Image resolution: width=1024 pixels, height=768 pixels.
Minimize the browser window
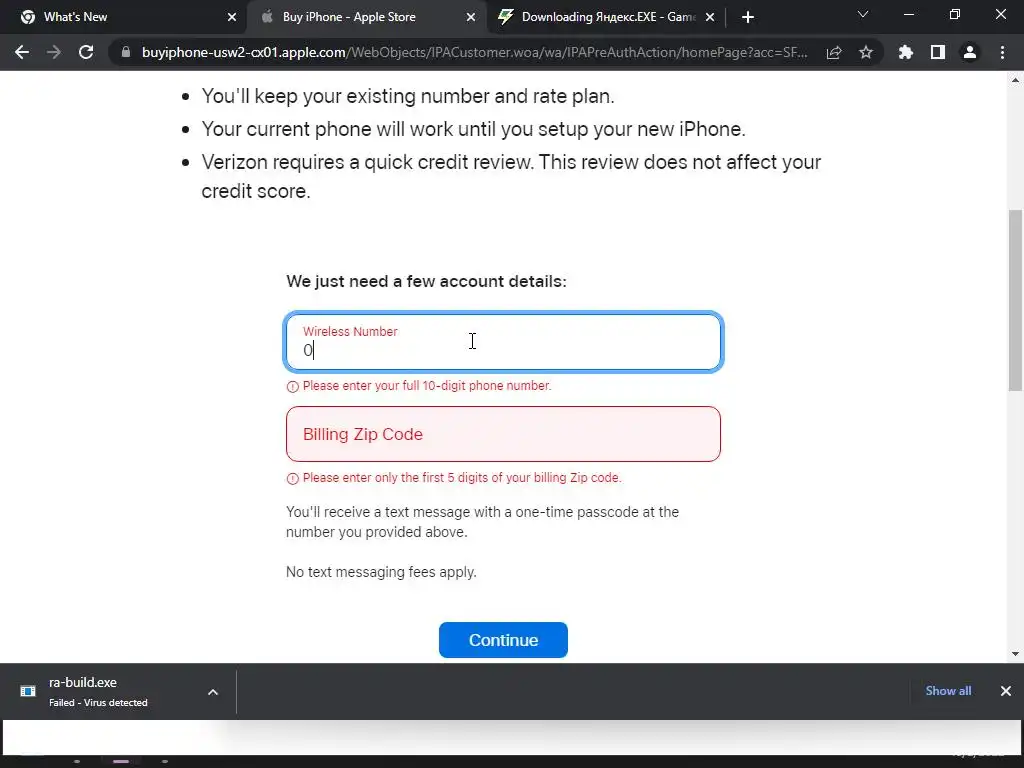click(908, 14)
